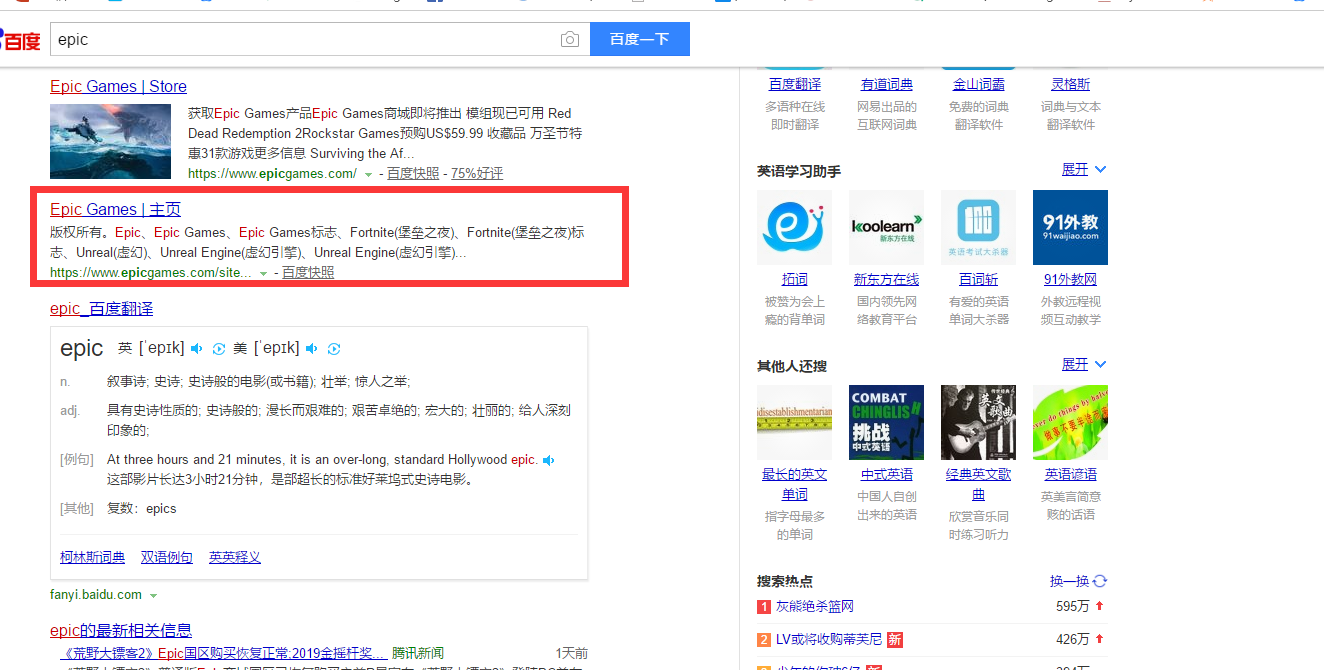Expand the 其他人还搜 section via 展开
Image resolution: width=1324 pixels, height=670 pixels.
[x=1084, y=365]
